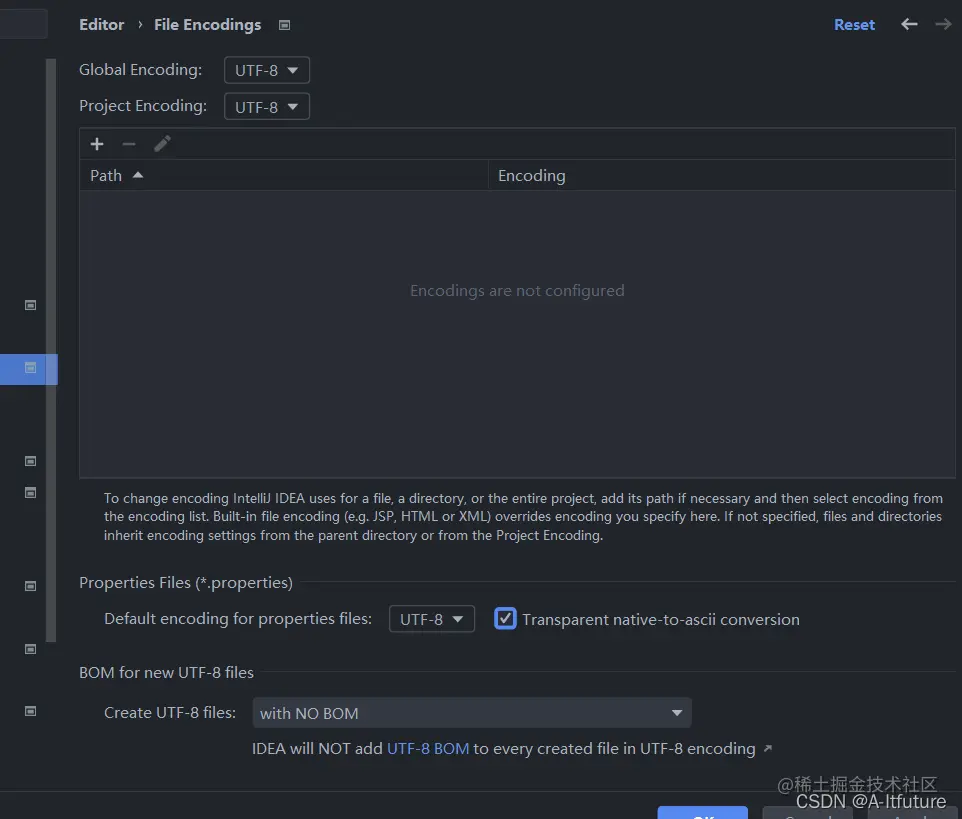Go forward with the right arrow
The image size is (962, 819).
[x=943, y=25]
